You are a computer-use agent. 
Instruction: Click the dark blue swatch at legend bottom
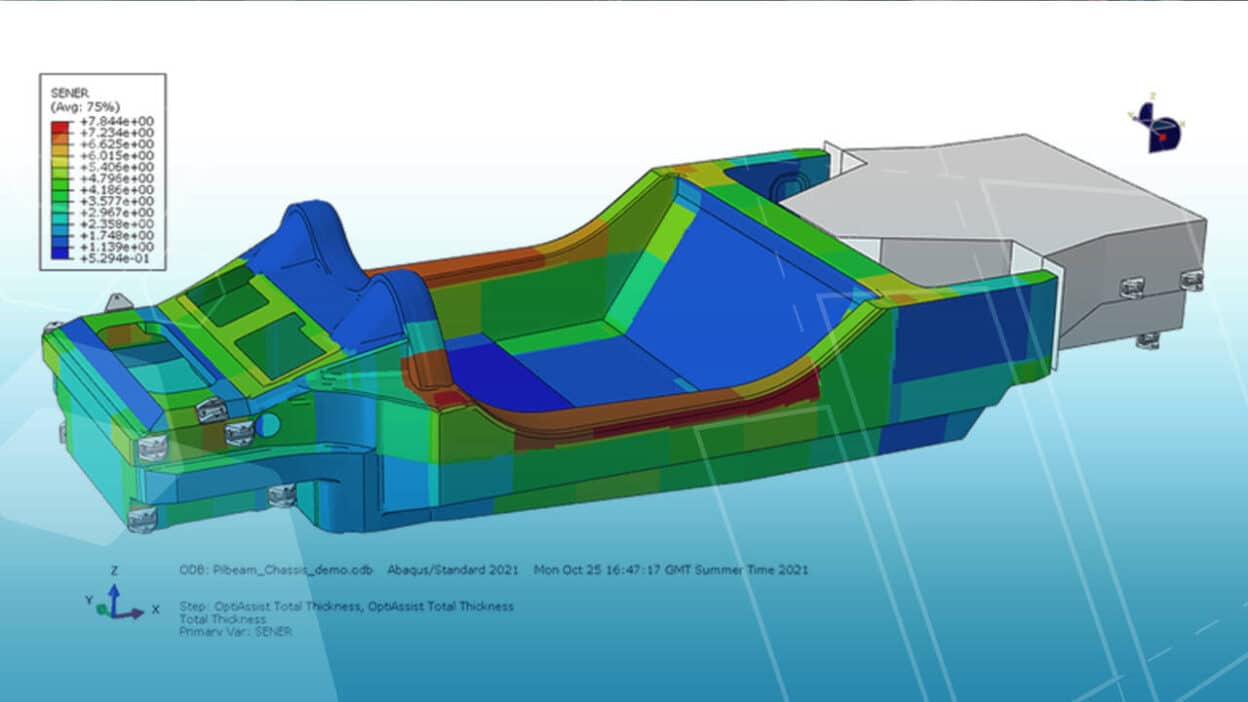click(x=58, y=252)
